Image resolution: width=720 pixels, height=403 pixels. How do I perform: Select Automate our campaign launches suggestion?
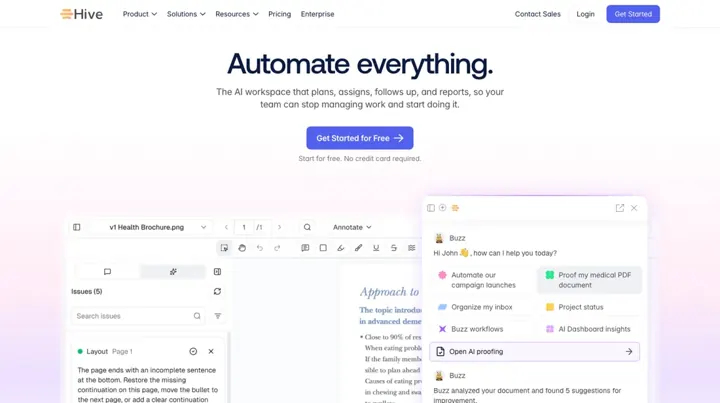[480, 280]
